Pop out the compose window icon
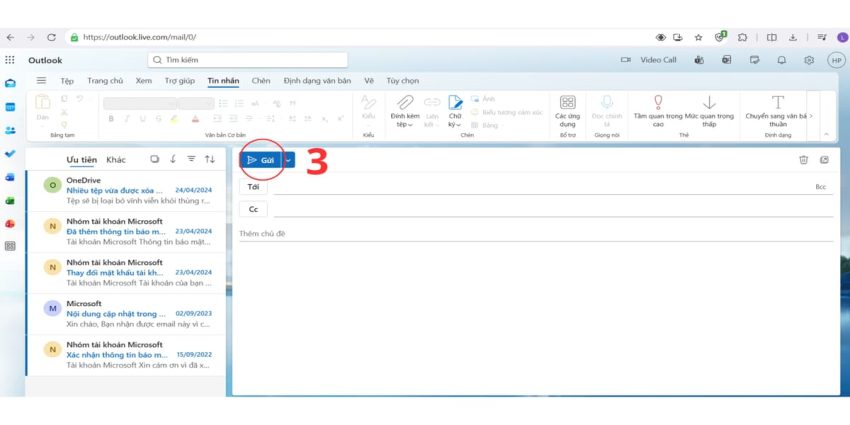 pos(825,159)
